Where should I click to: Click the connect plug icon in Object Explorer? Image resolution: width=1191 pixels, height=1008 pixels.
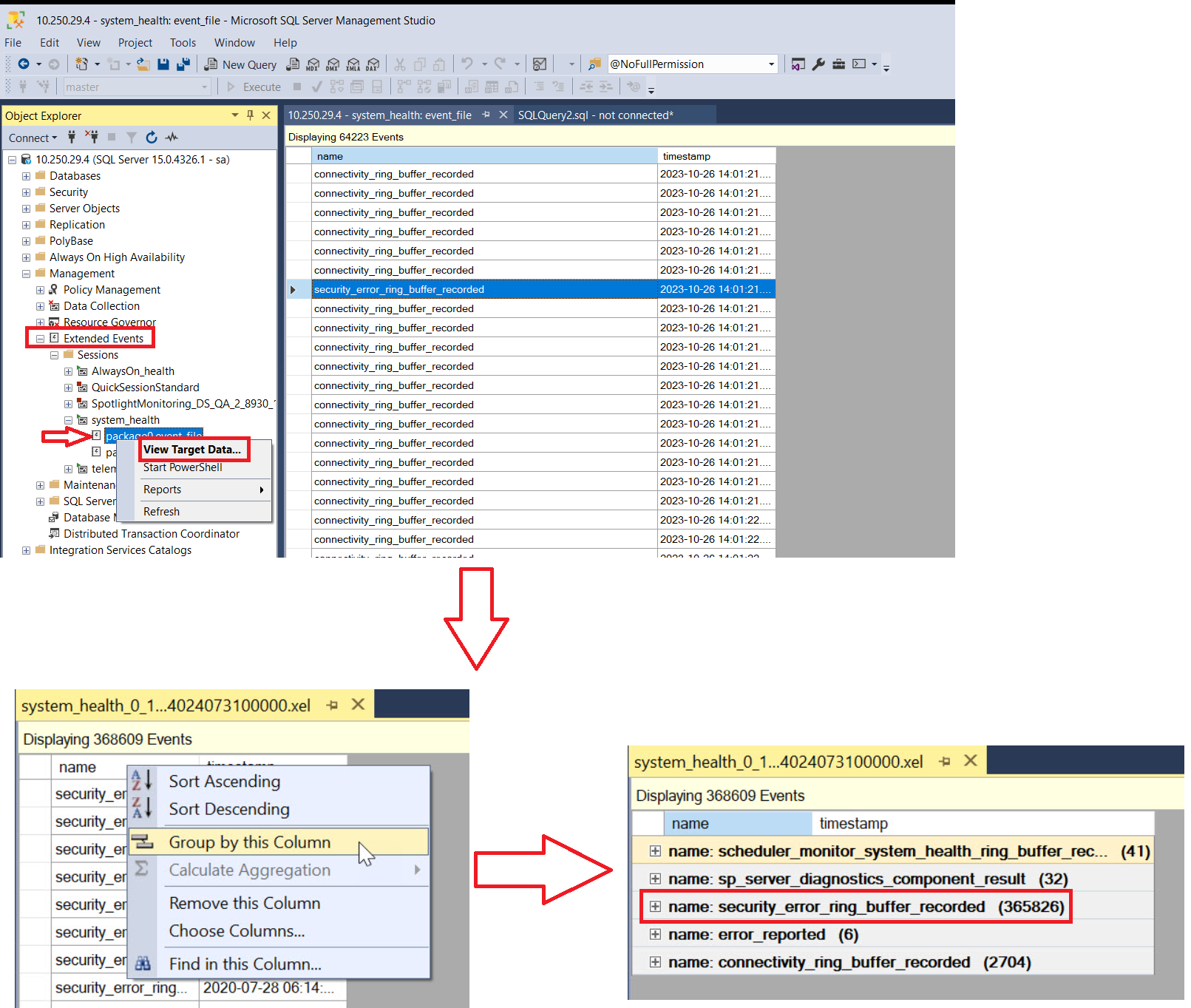[x=72, y=137]
